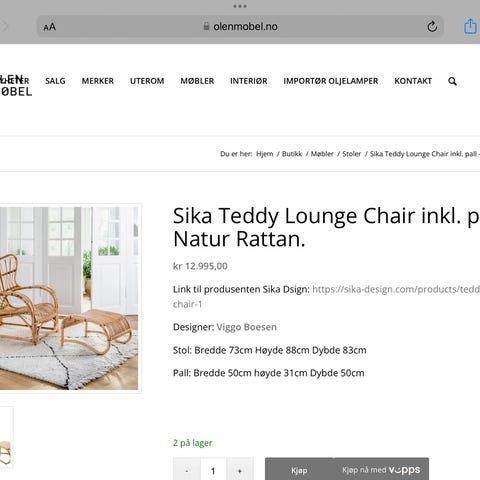Viewport: 480px width, 480px height.
Task: Increase quantity with plus button
Action: pyautogui.click(x=240, y=471)
